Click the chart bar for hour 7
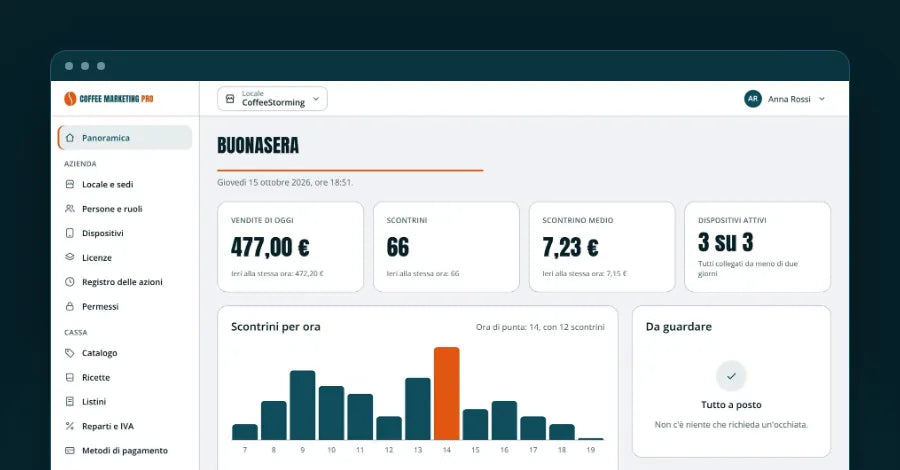This screenshot has width=900, height=470. coord(245,432)
